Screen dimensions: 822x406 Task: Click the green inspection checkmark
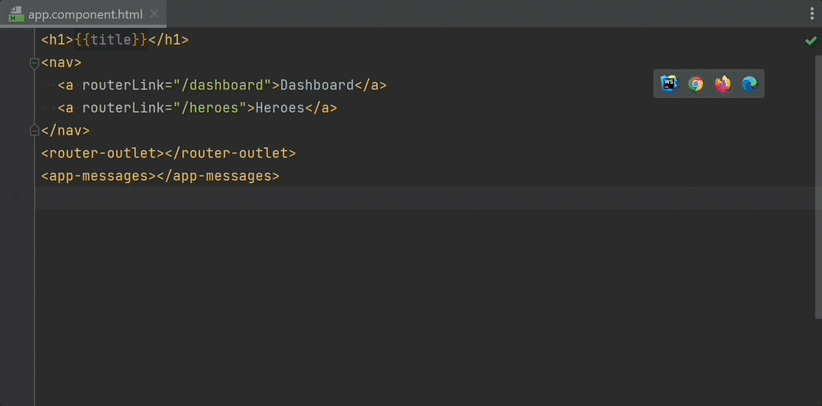point(810,41)
